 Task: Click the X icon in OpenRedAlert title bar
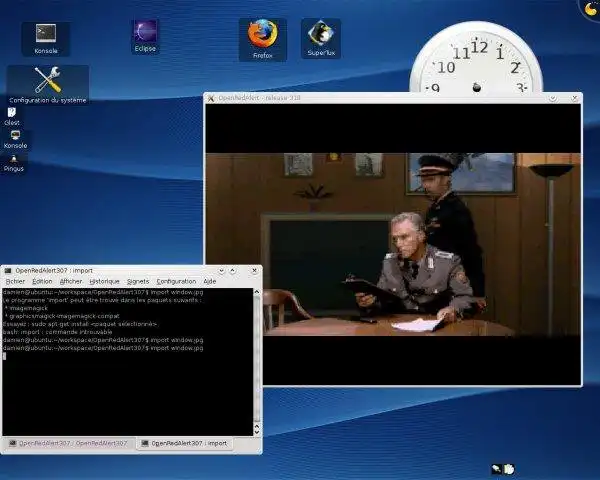pyautogui.click(x=210, y=98)
